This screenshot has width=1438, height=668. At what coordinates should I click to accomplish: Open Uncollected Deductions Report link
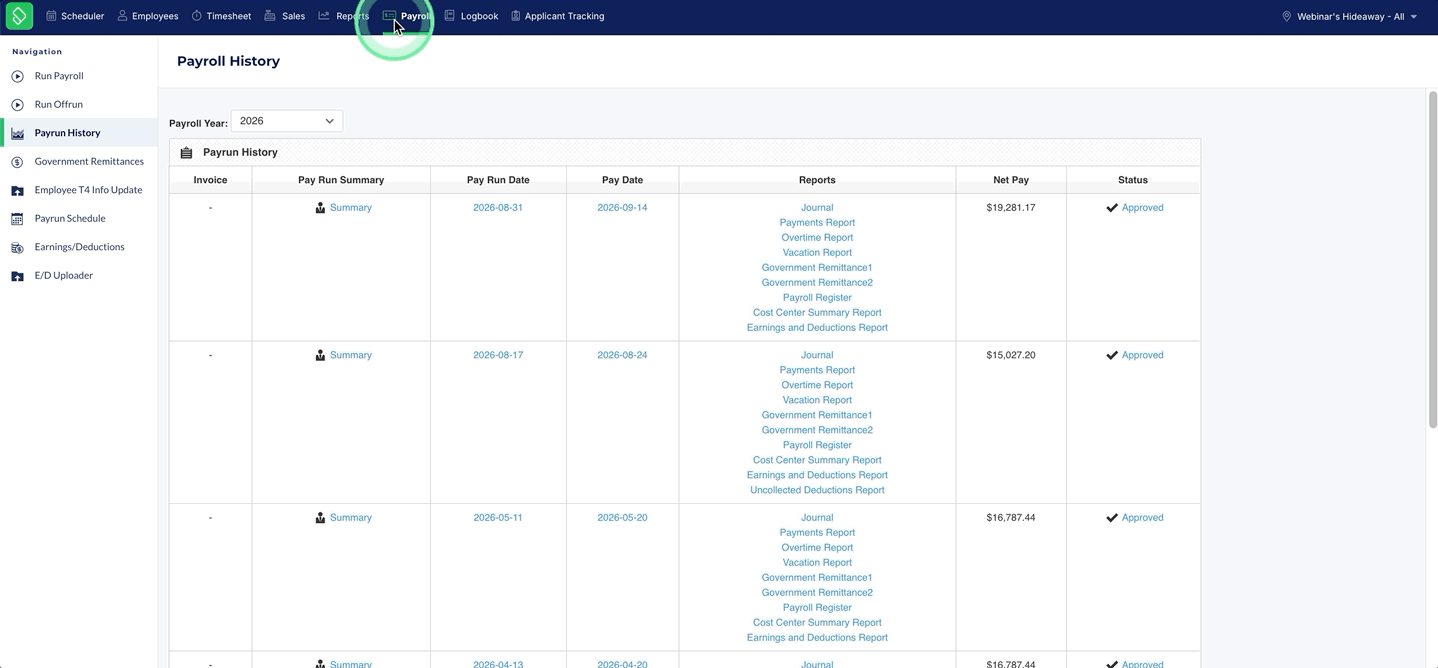tap(817, 490)
